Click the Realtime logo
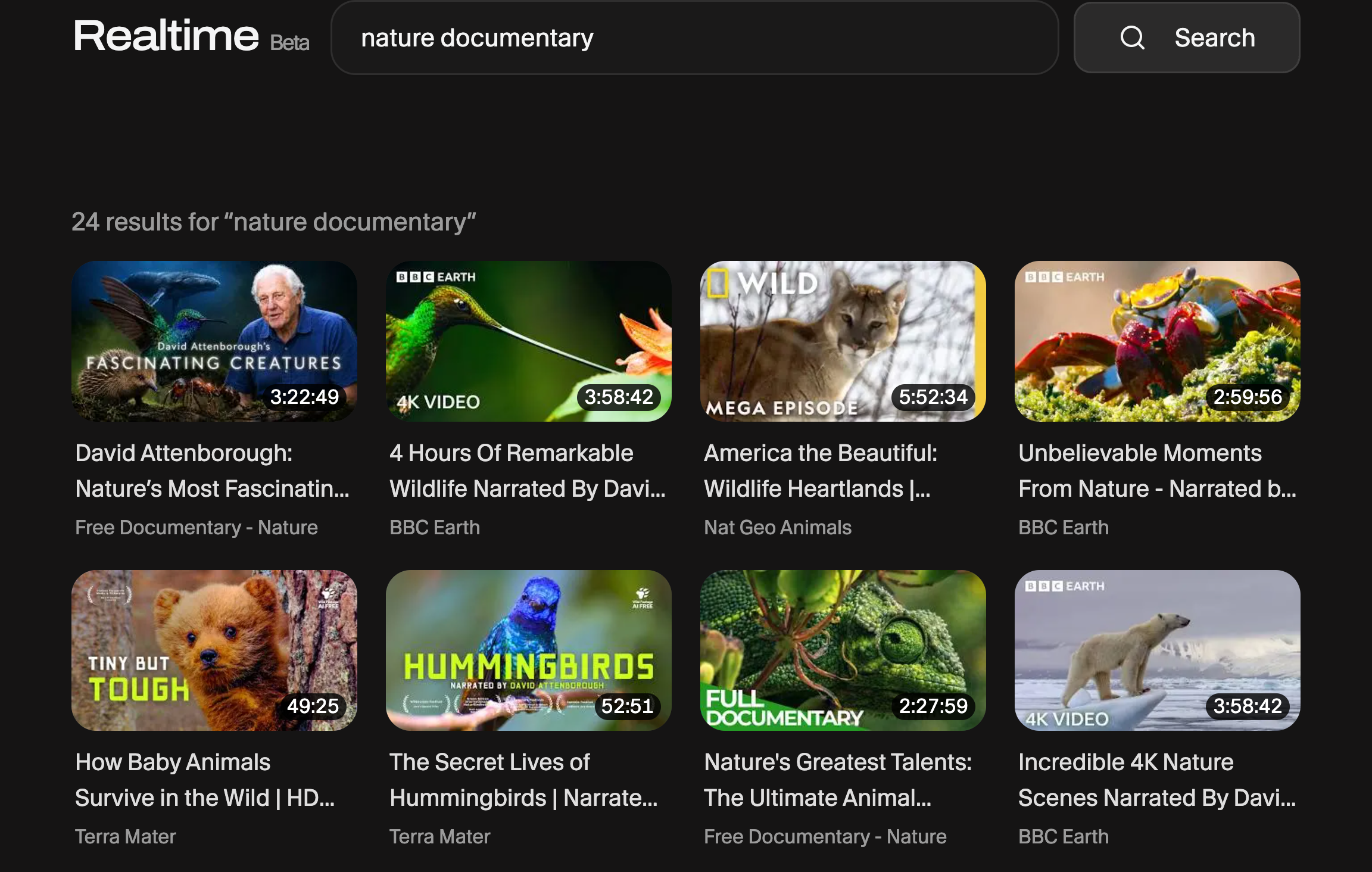This screenshot has height=872, width=1372. pyautogui.click(x=166, y=36)
